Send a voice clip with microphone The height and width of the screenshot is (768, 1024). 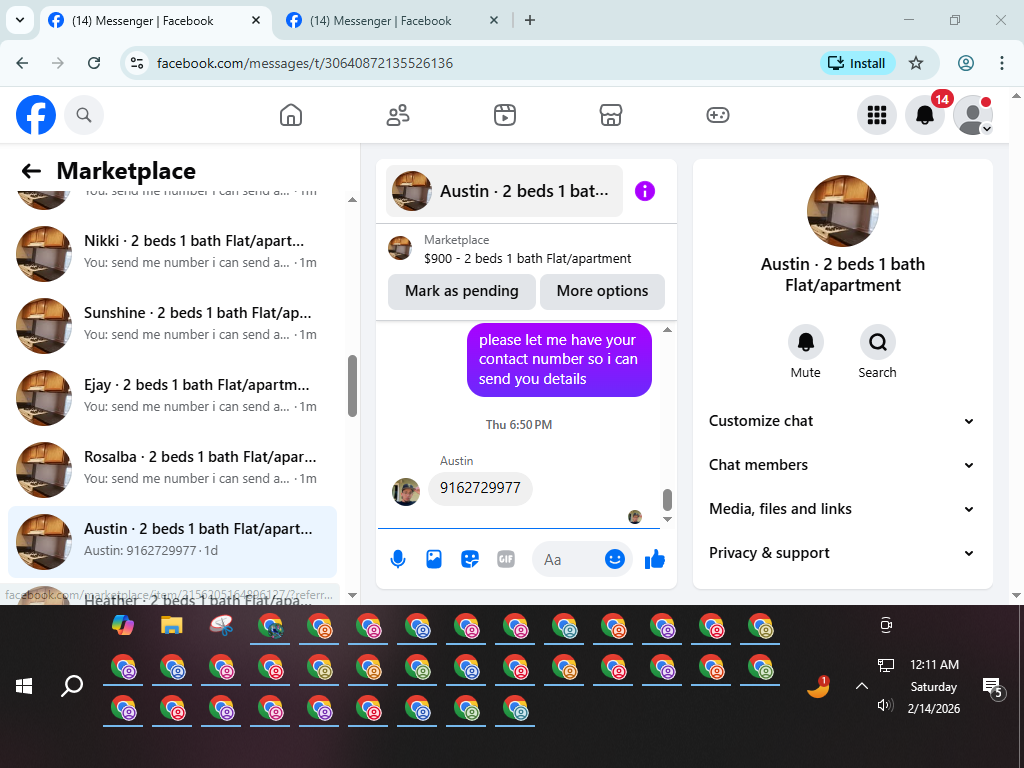tap(398, 560)
